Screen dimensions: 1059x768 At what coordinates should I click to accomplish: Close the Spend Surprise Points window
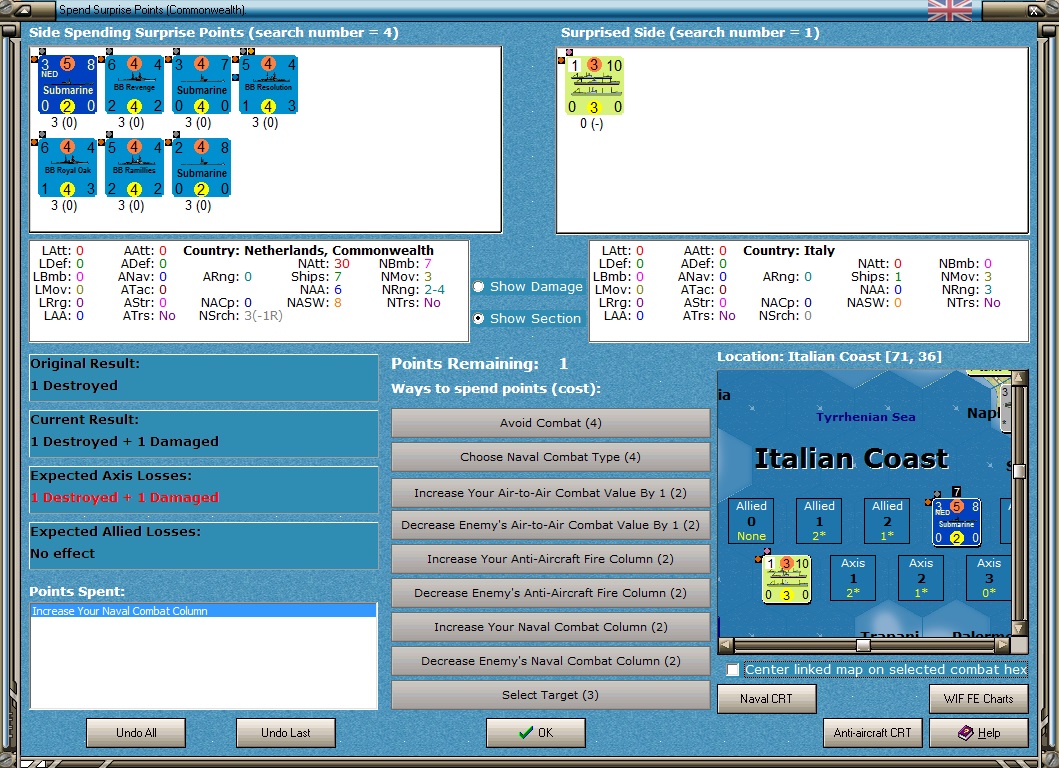[x=1035, y=10]
